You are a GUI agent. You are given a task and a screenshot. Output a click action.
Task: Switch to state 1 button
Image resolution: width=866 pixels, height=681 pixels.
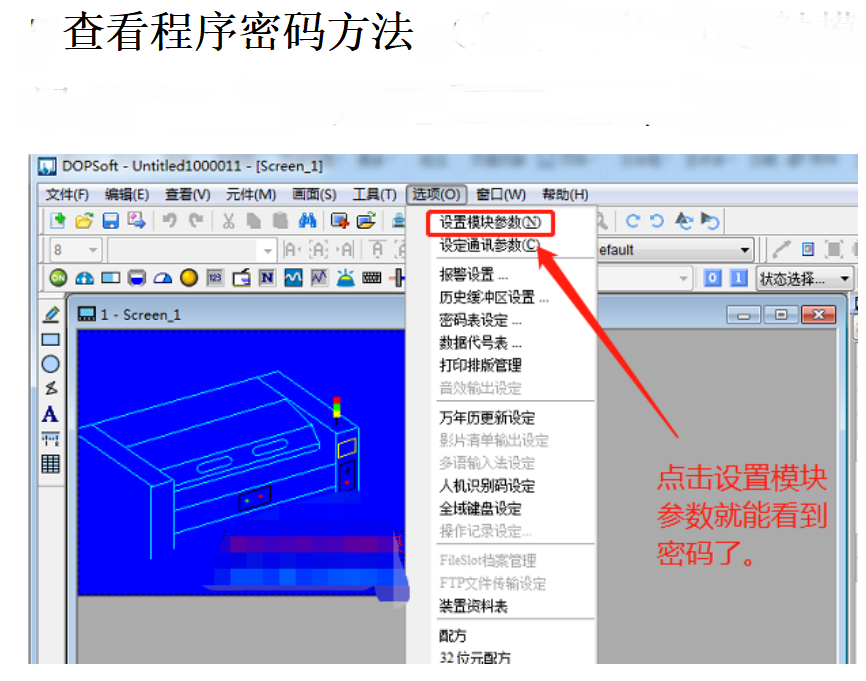738,278
